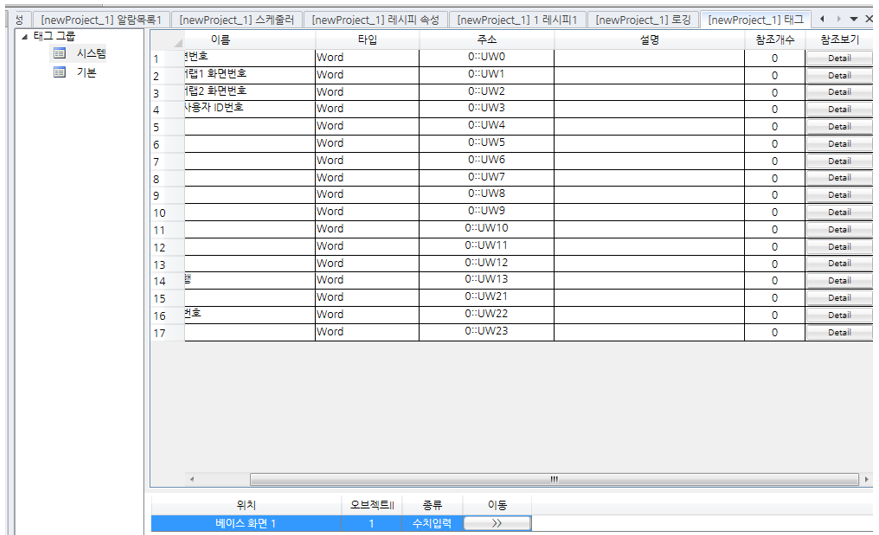Click the horizontal scrollbar left arrow
The image size is (879, 535).
click(192, 479)
